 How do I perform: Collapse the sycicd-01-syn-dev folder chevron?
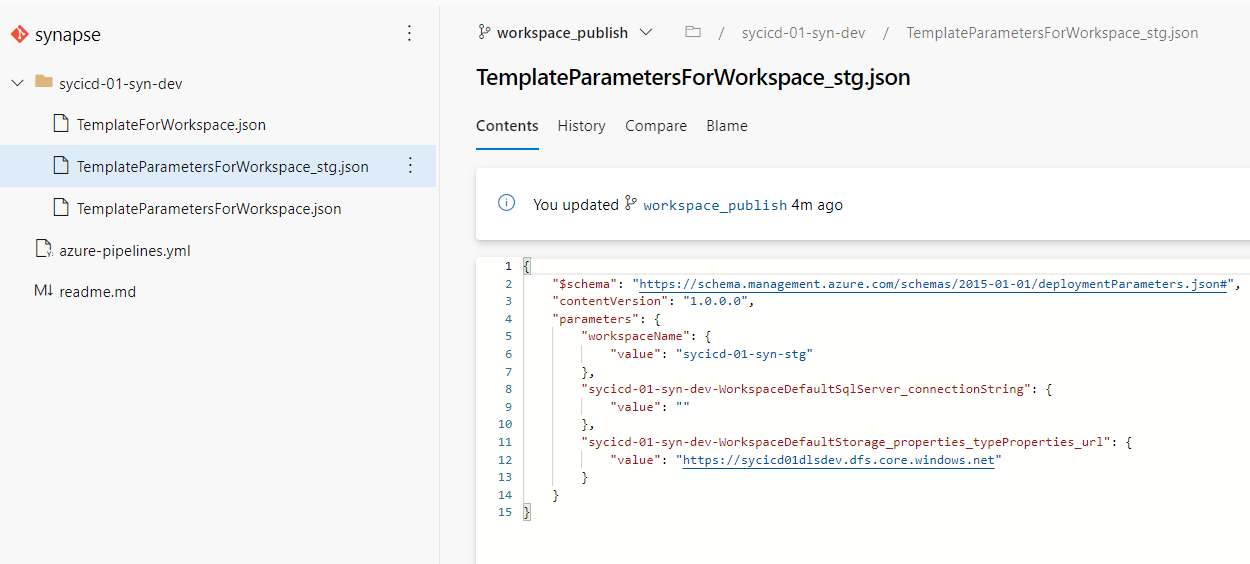(x=16, y=83)
